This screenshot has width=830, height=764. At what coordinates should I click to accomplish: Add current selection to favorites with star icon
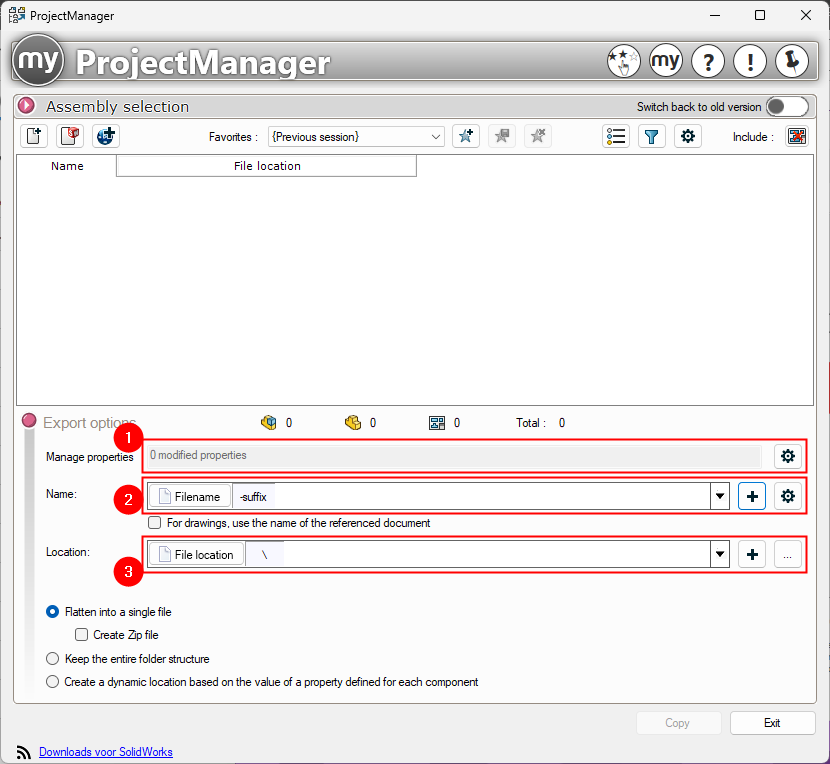[466, 136]
